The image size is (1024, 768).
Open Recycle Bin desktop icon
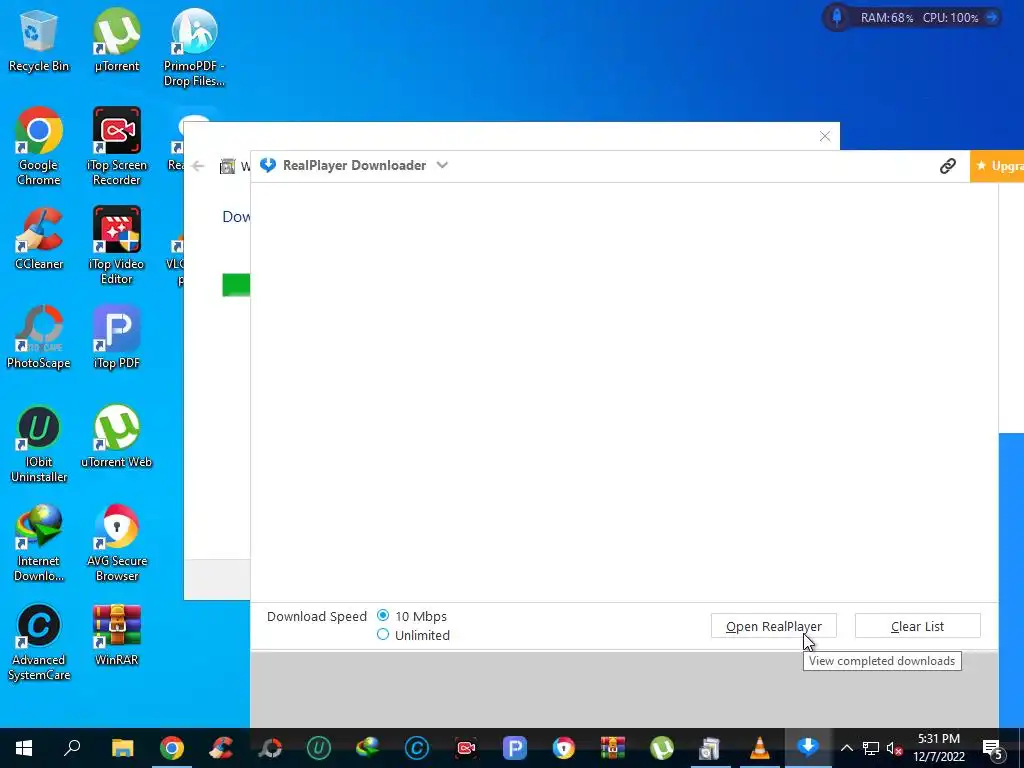tap(39, 41)
